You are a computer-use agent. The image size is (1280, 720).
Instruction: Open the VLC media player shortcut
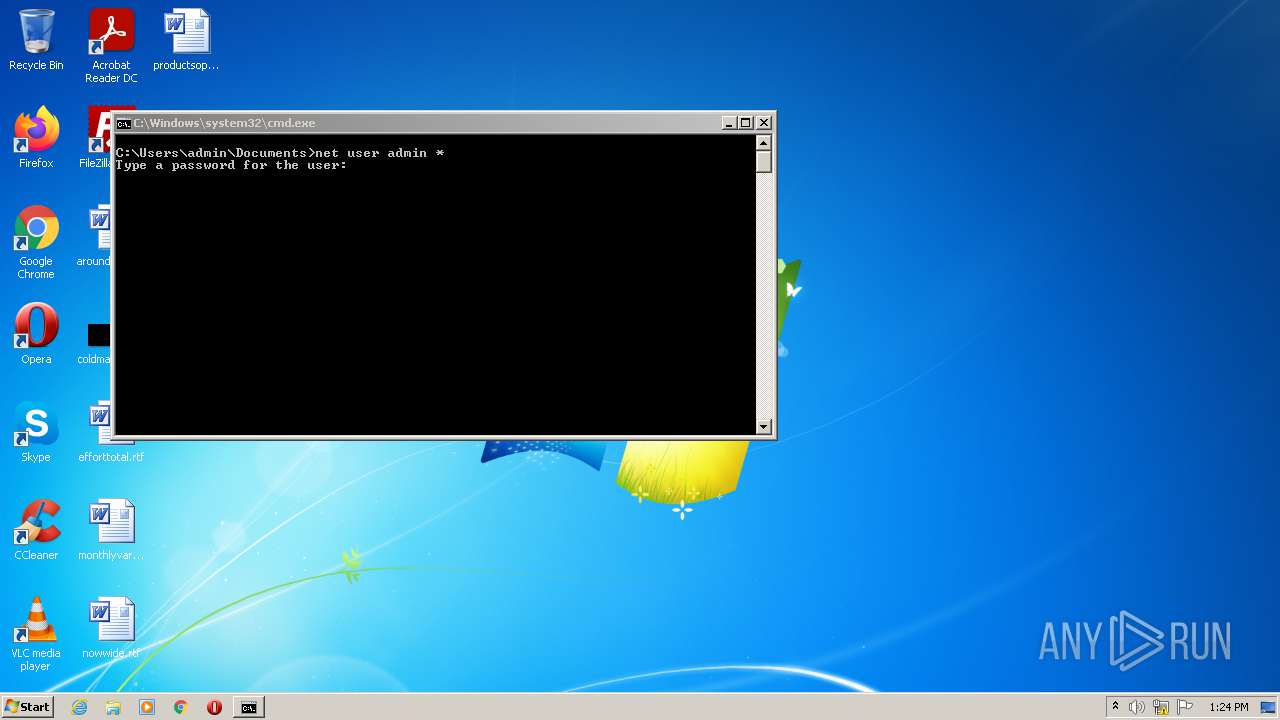coord(36,635)
